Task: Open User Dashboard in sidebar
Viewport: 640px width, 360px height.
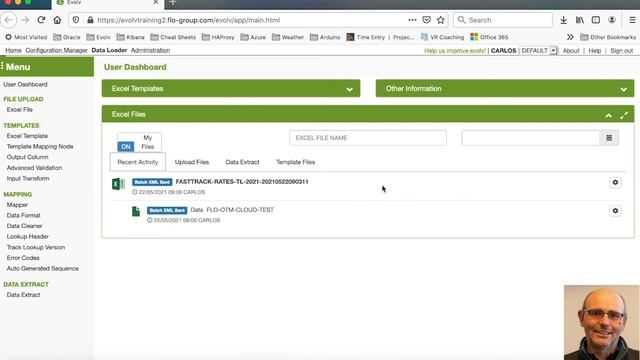Action: (25, 84)
